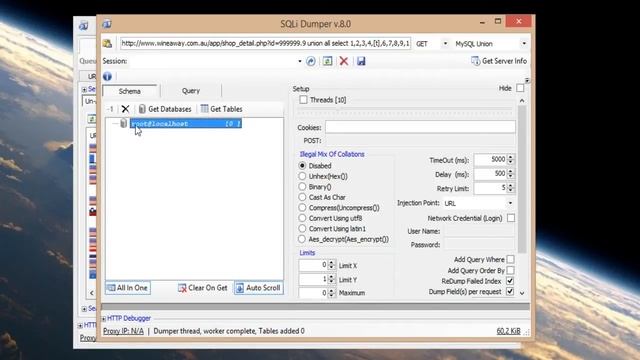Check the Add Query Order By box
The image size is (640, 360).
tap(510, 271)
